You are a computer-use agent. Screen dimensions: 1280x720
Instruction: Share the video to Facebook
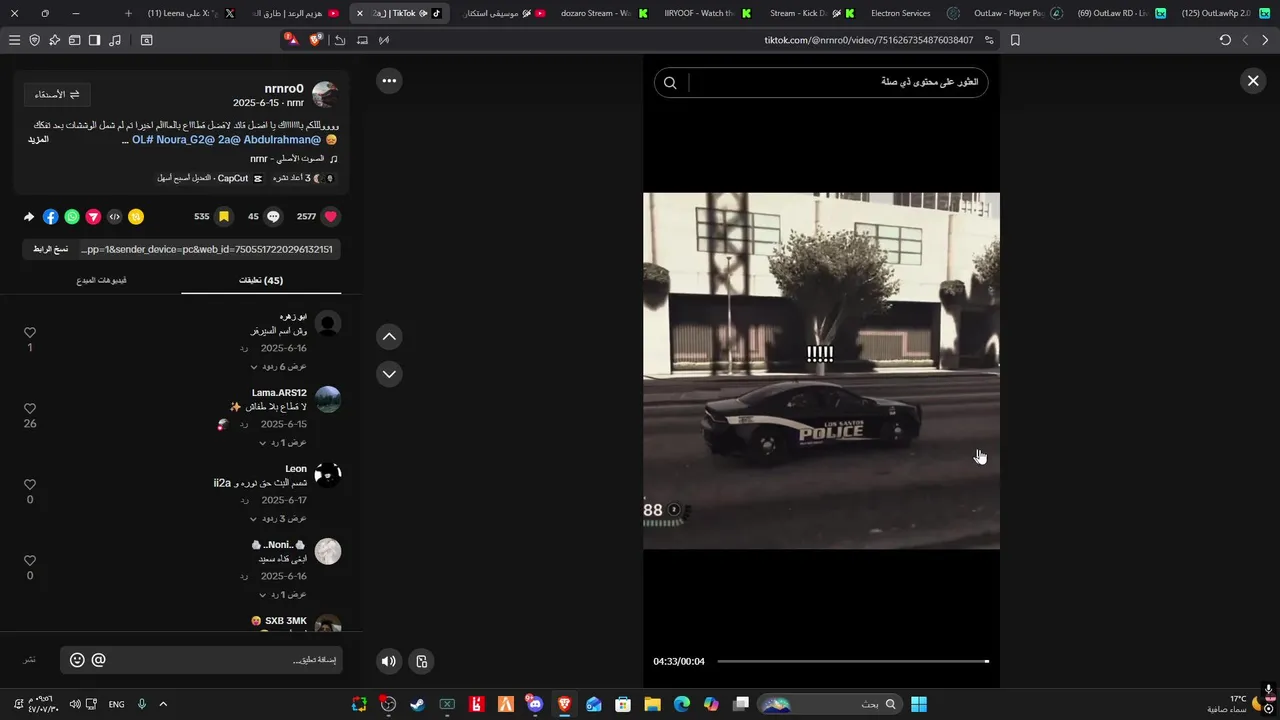[x=50, y=217]
